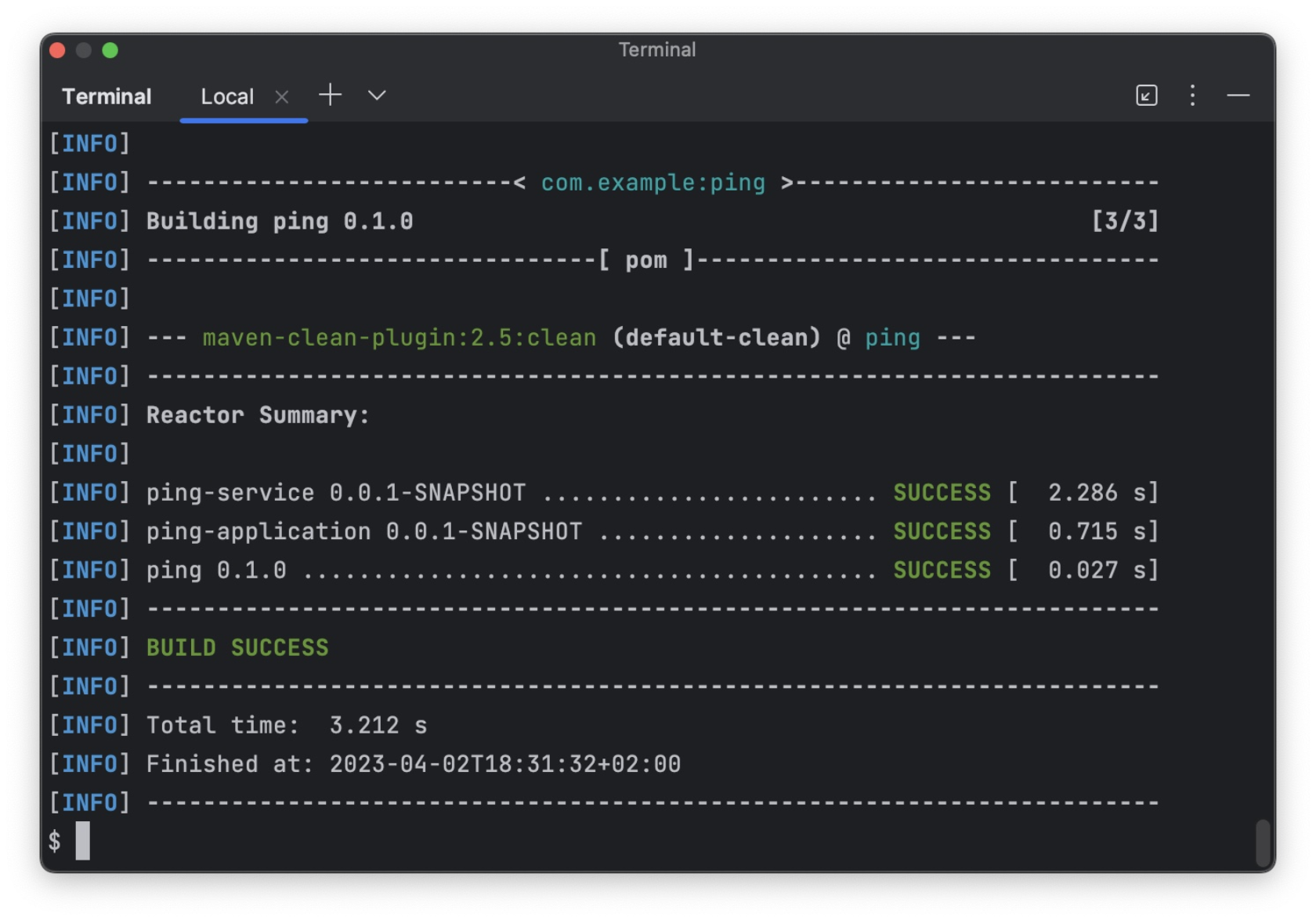
Task: Hide the terminal with the minimize dash
Action: [x=1238, y=96]
